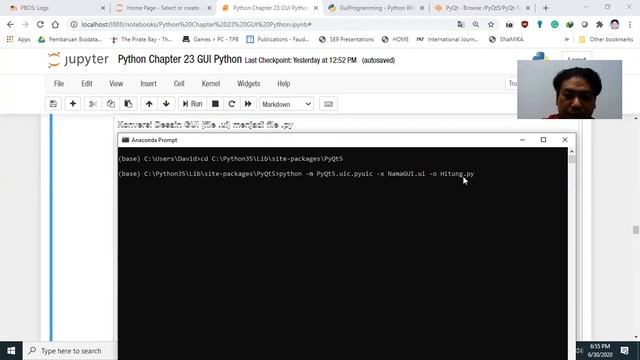Screen dimensions: 640x360
Task: Interrupt the kernel with stop icon
Action: tap(215, 104)
